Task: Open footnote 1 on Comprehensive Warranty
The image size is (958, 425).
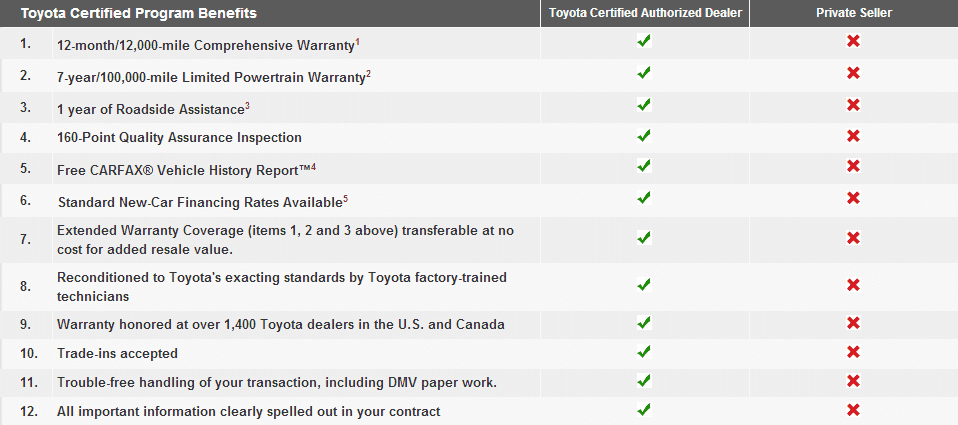Action: pyautogui.click(x=357, y=42)
